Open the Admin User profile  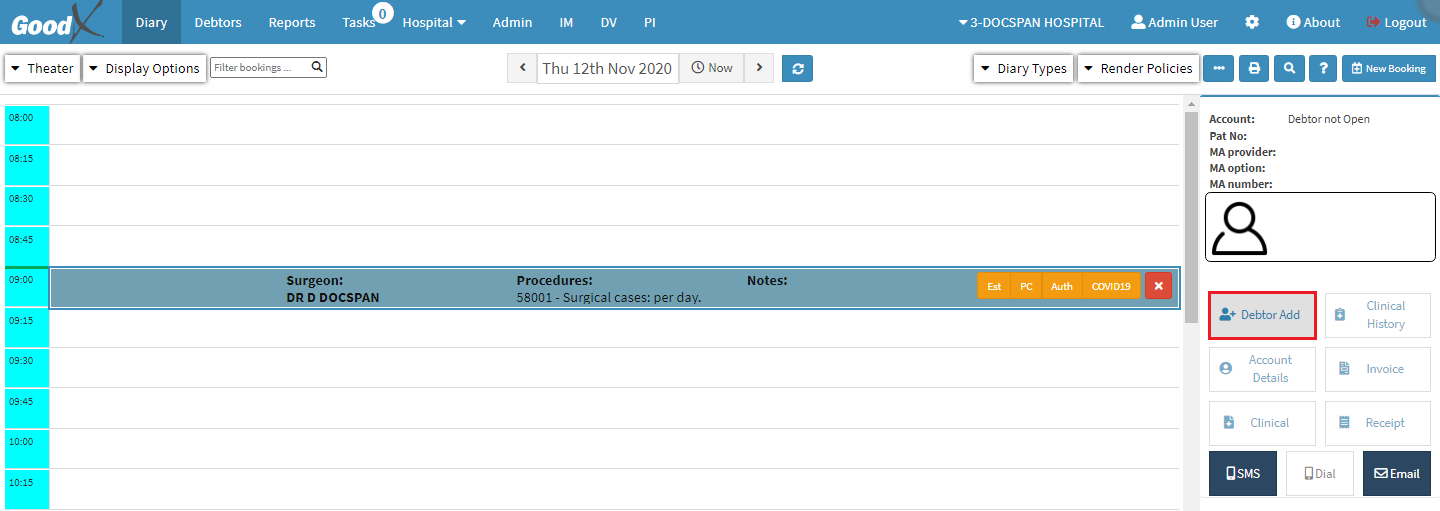pyautogui.click(x=1174, y=22)
